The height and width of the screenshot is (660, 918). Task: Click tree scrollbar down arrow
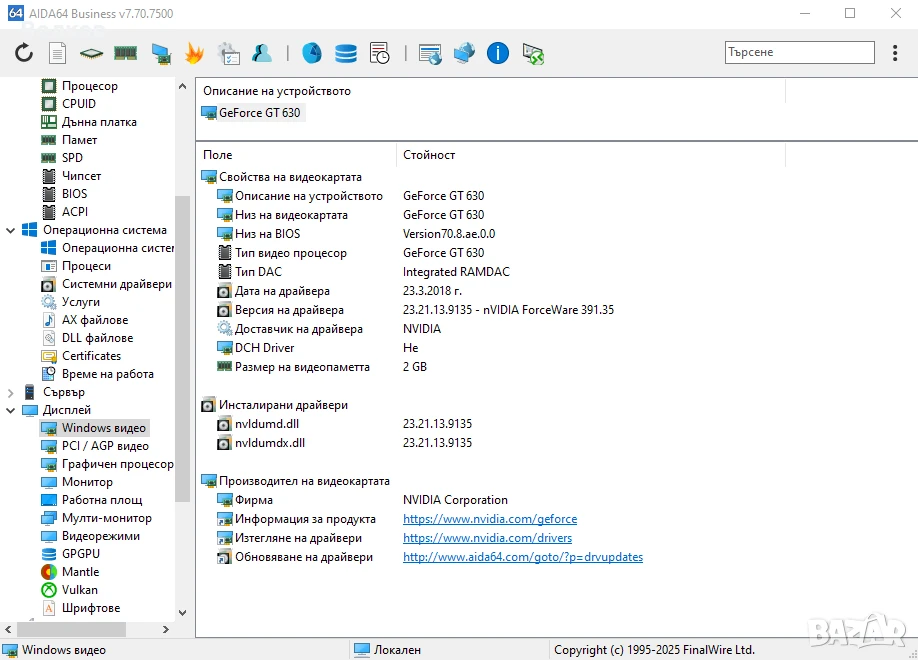coord(182,613)
